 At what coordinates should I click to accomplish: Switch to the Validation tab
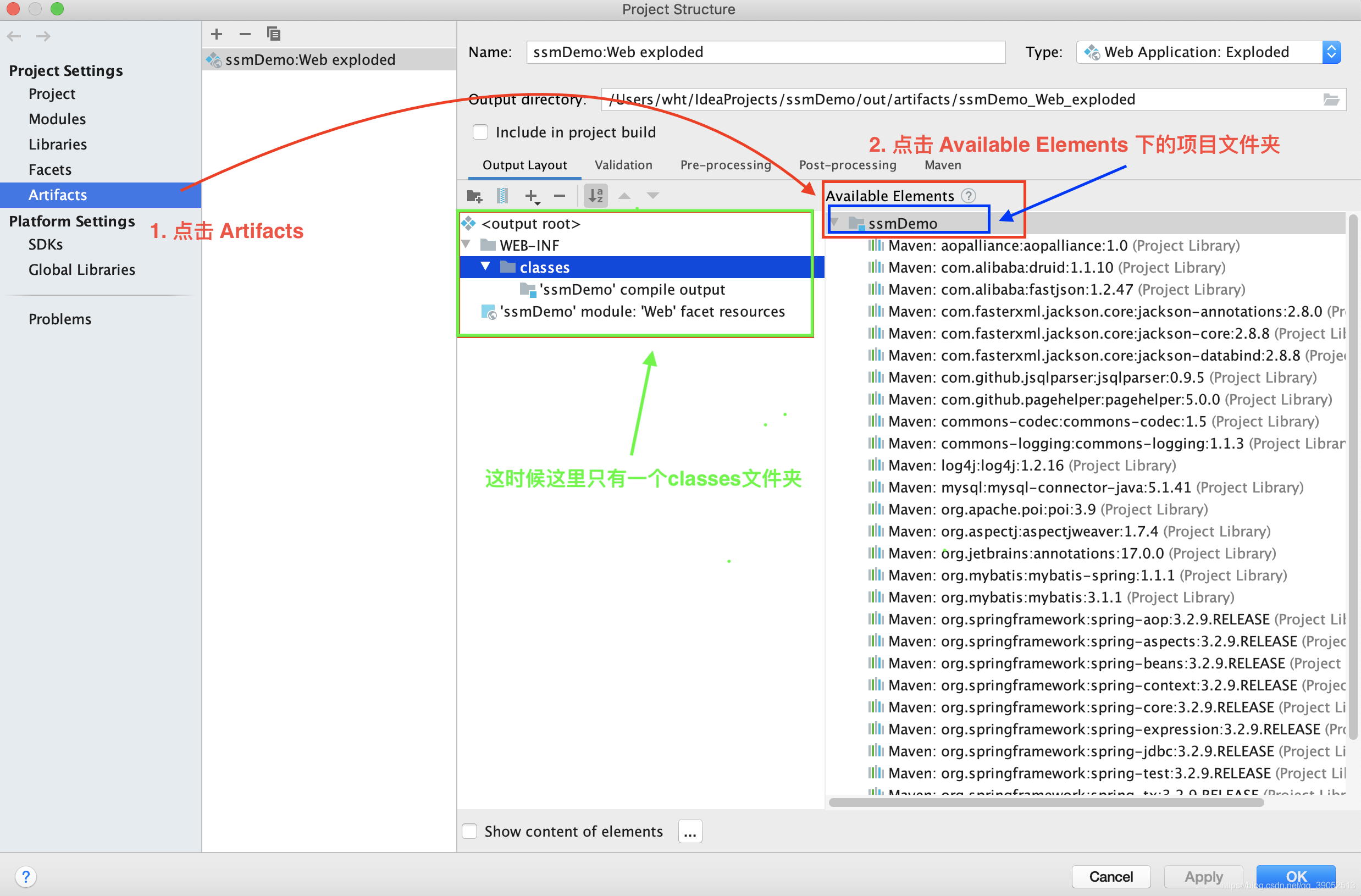[x=623, y=165]
